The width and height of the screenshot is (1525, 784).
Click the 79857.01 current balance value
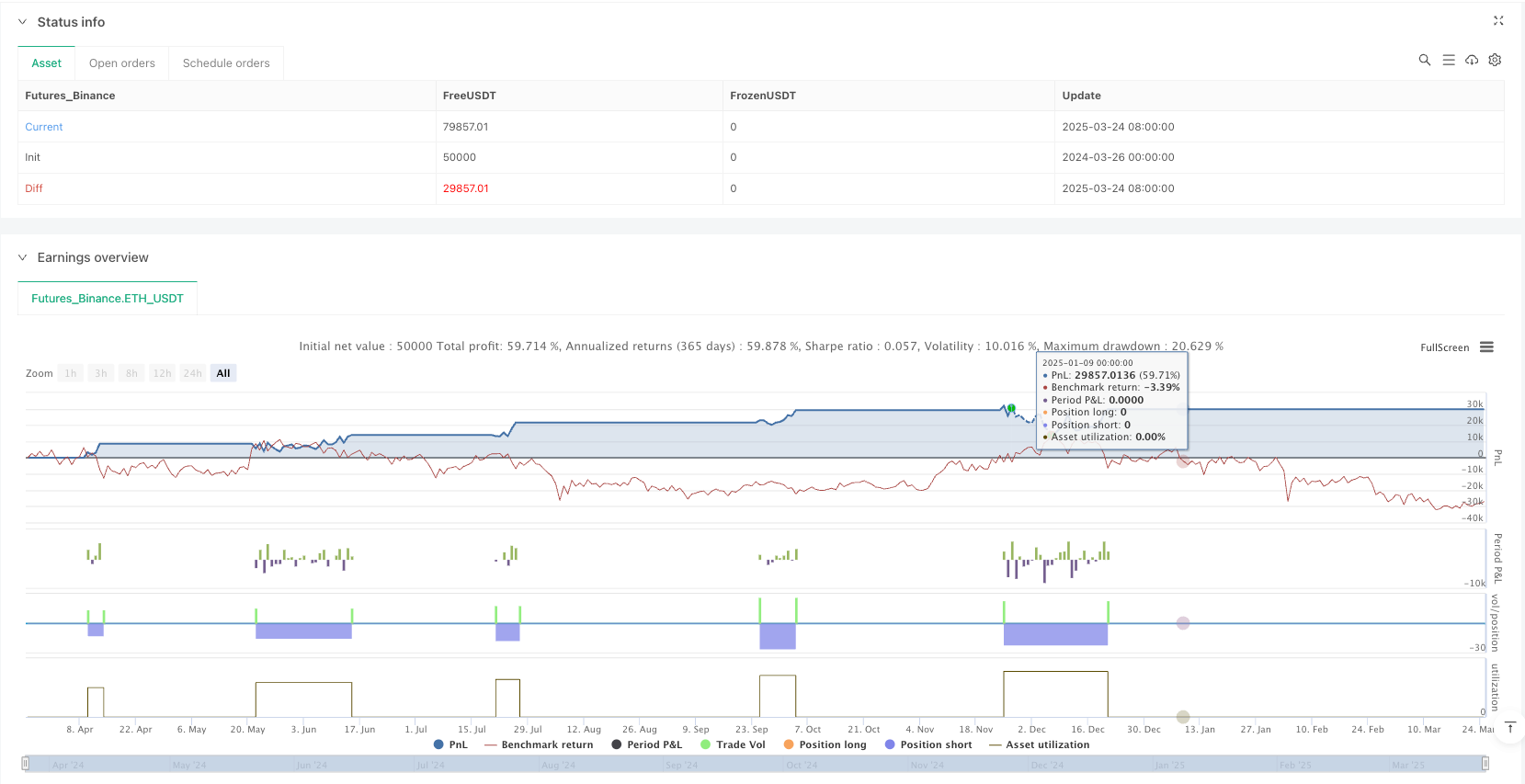coord(465,127)
